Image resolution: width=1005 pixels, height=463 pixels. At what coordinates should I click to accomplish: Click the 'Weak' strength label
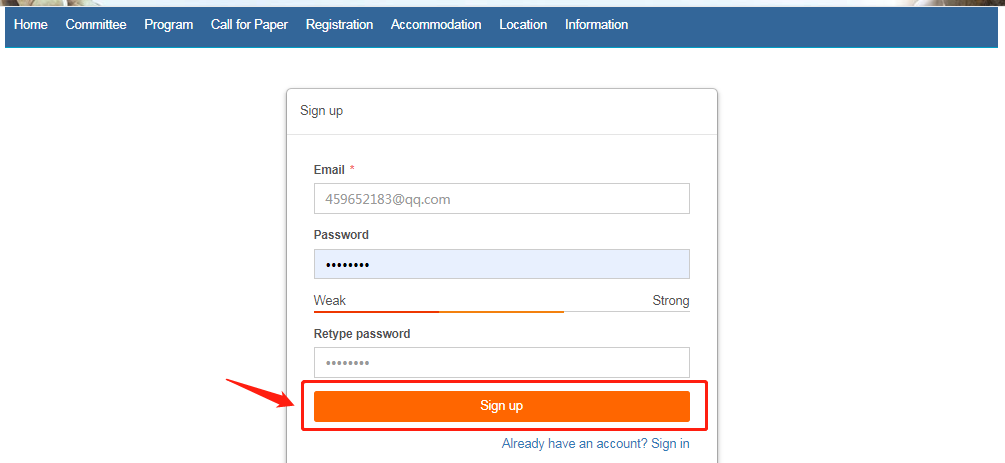pos(330,301)
